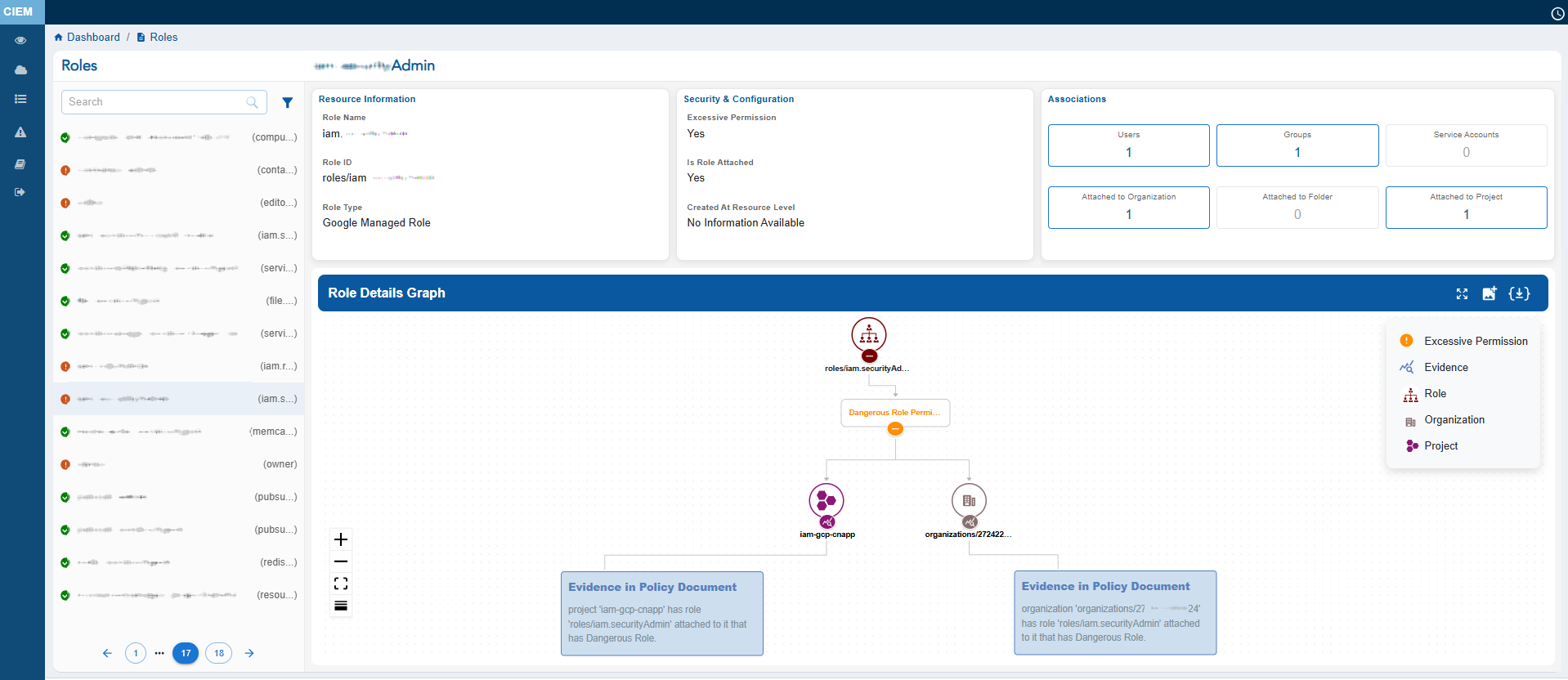Click the Search roles input field
The height and width of the screenshot is (680, 1568).
coord(155,102)
